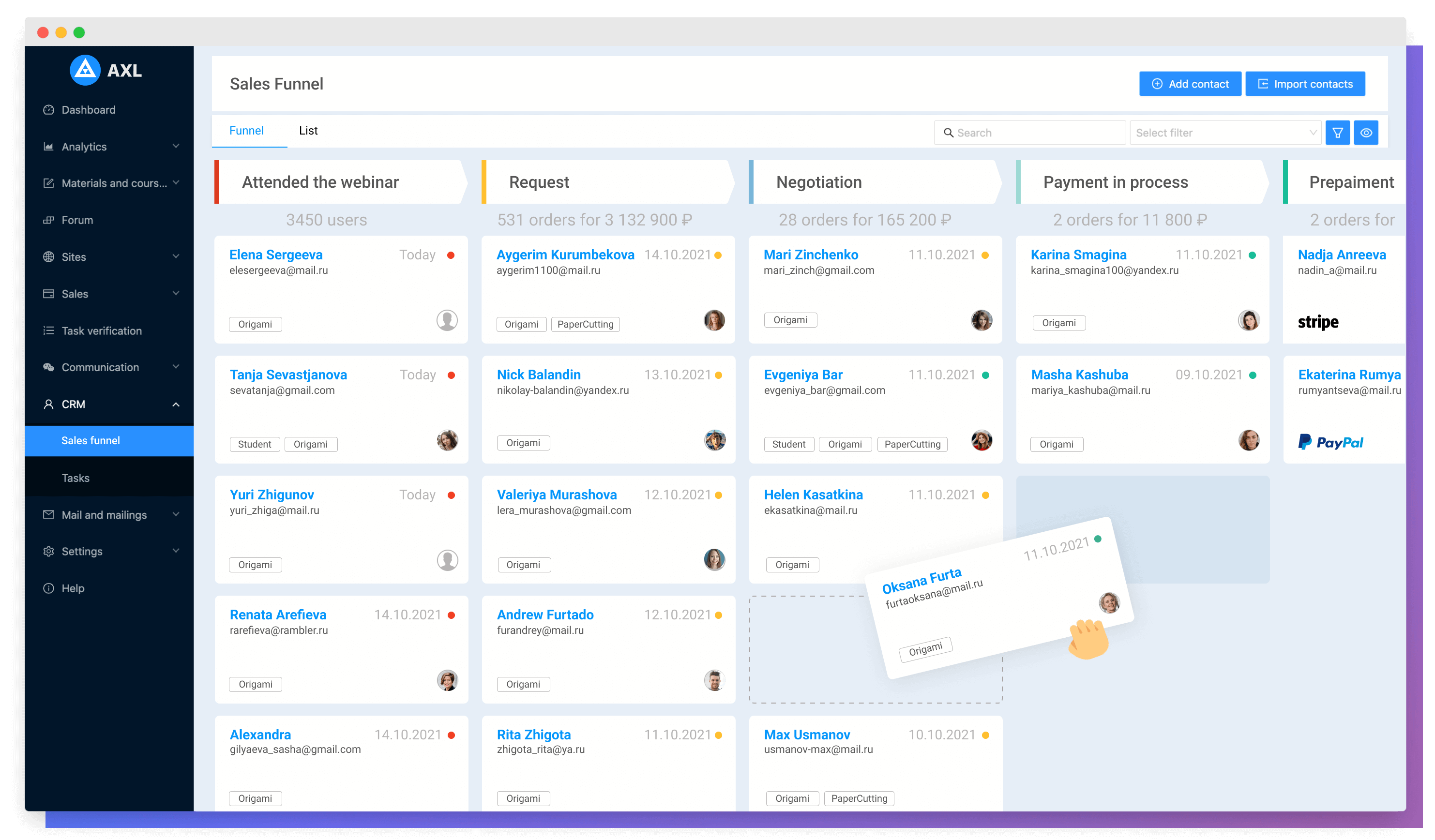Viewport: 1435px width, 840px height.
Task: Click the Negotiation column header
Action: click(x=876, y=182)
